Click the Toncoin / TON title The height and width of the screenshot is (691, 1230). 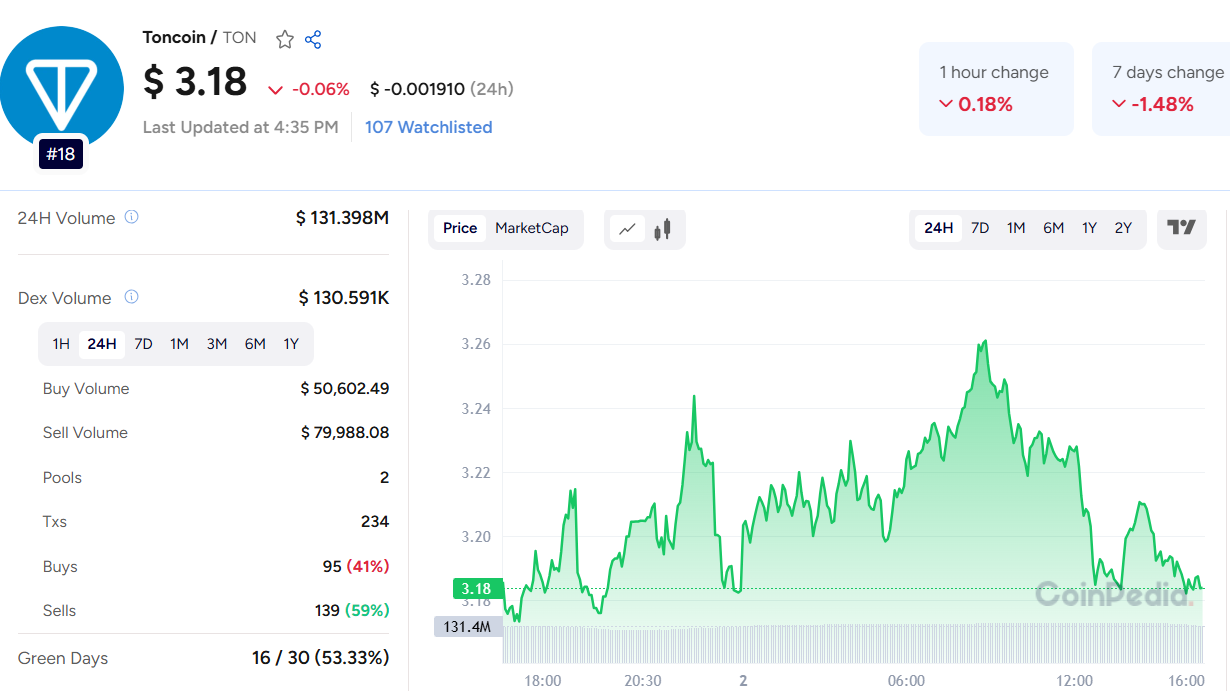tap(199, 38)
